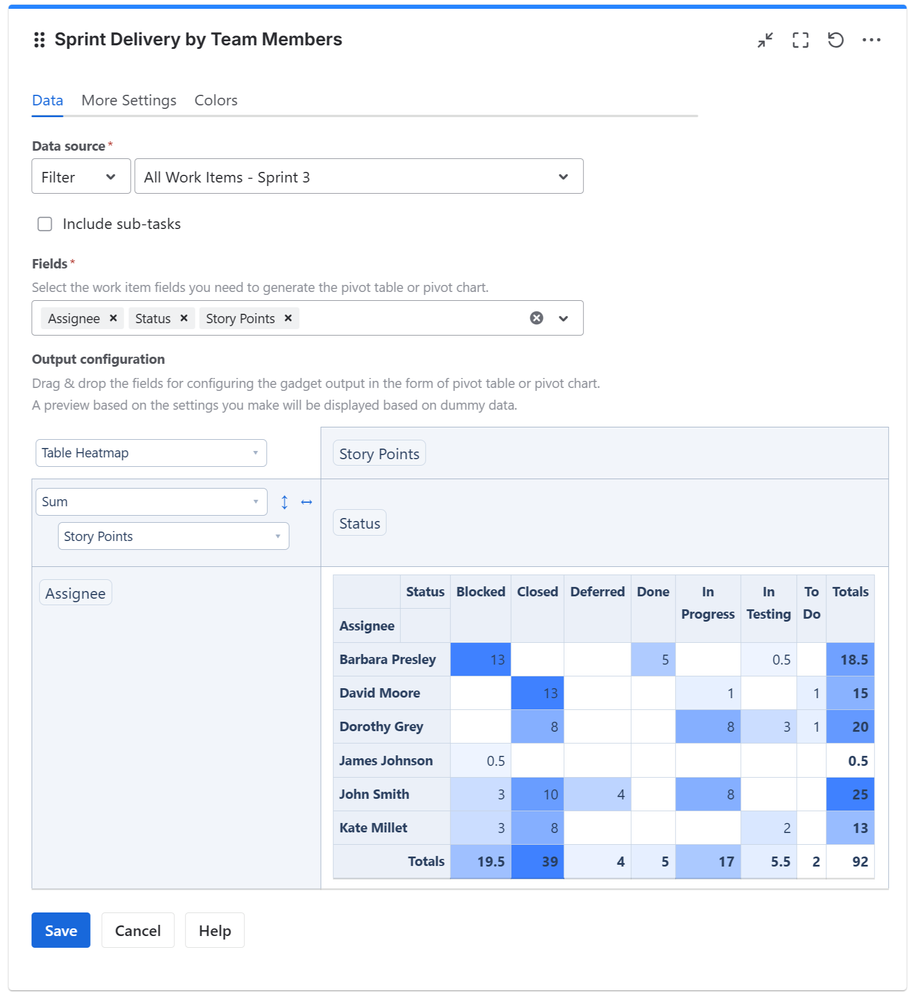Open the Filter data source dropdown
This screenshot has width=914, height=999.
pyautogui.click(x=81, y=176)
